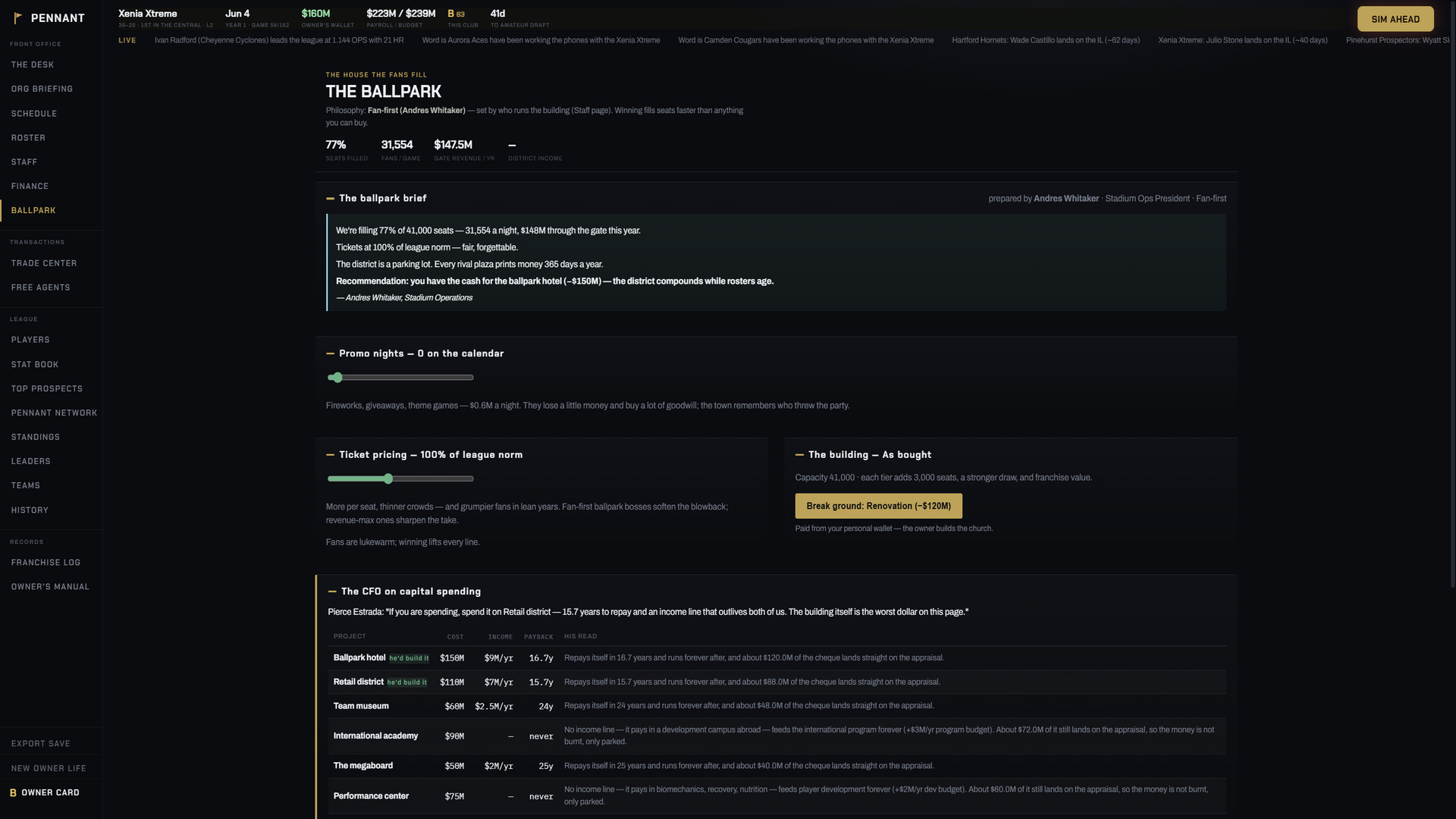
Task: Select the Retail district project row
Action: coord(777,682)
